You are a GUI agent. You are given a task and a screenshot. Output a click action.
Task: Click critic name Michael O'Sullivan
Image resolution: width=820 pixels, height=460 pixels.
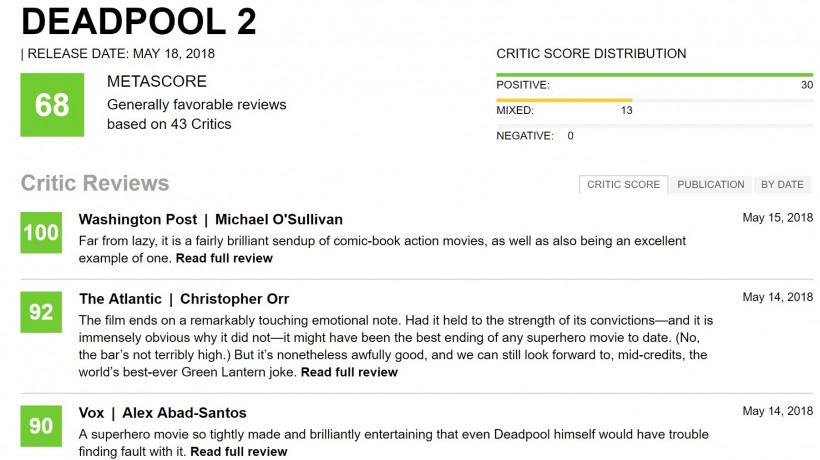[279, 220]
